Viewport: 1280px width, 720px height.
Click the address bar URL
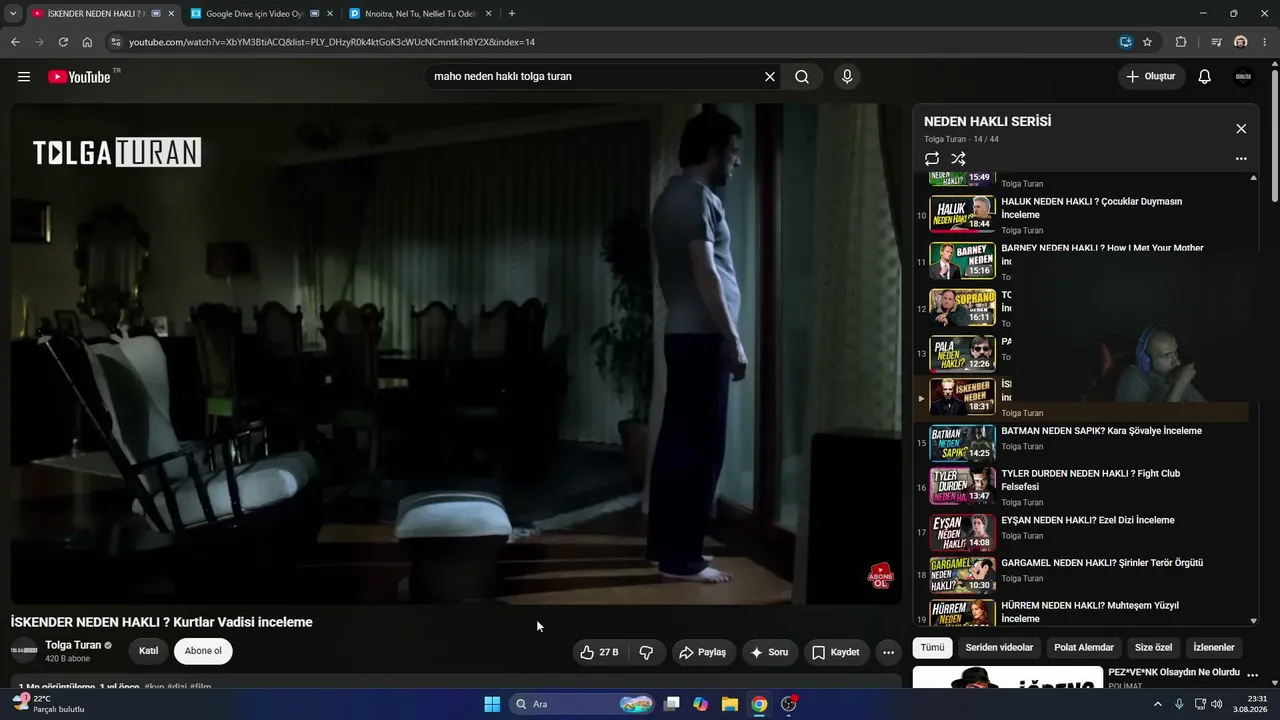point(332,42)
